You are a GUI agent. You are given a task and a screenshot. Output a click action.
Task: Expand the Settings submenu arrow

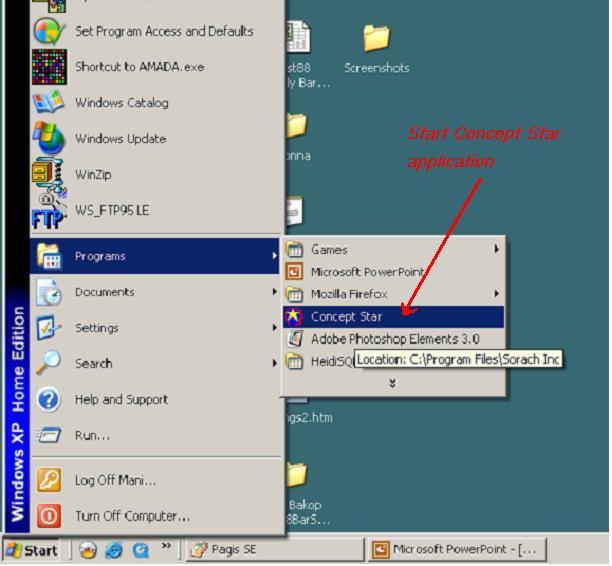click(x=274, y=327)
